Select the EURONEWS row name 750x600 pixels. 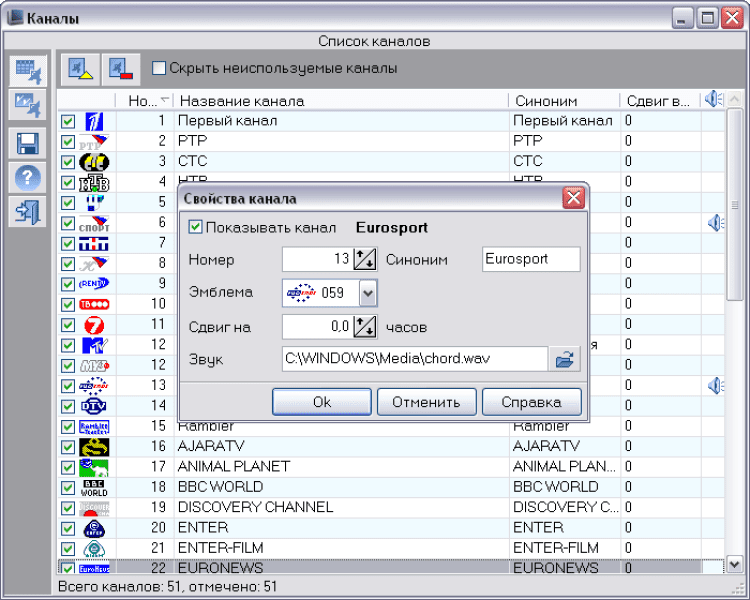pos(221,568)
